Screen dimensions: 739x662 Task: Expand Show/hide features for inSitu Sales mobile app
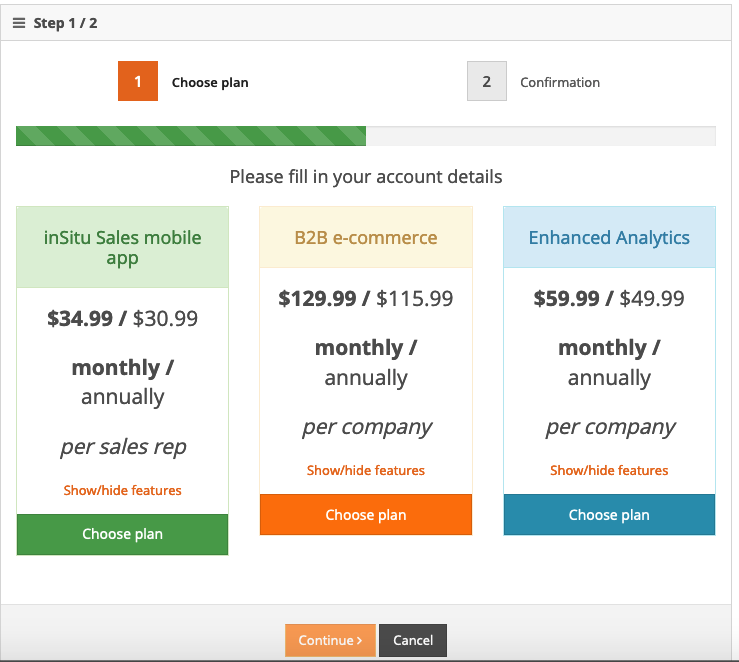pos(122,490)
